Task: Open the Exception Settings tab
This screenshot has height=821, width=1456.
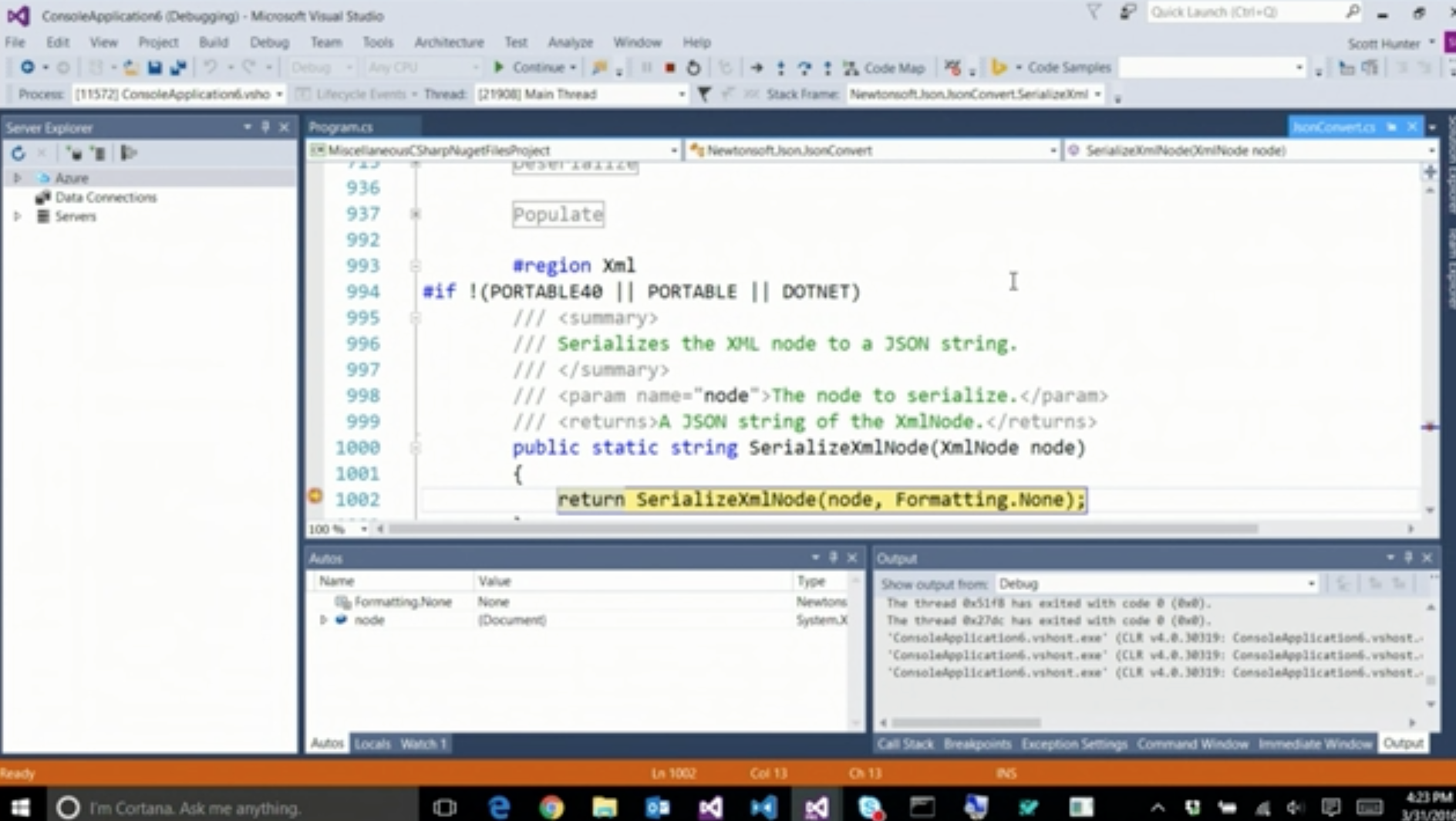Action: [x=1073, y=744]
